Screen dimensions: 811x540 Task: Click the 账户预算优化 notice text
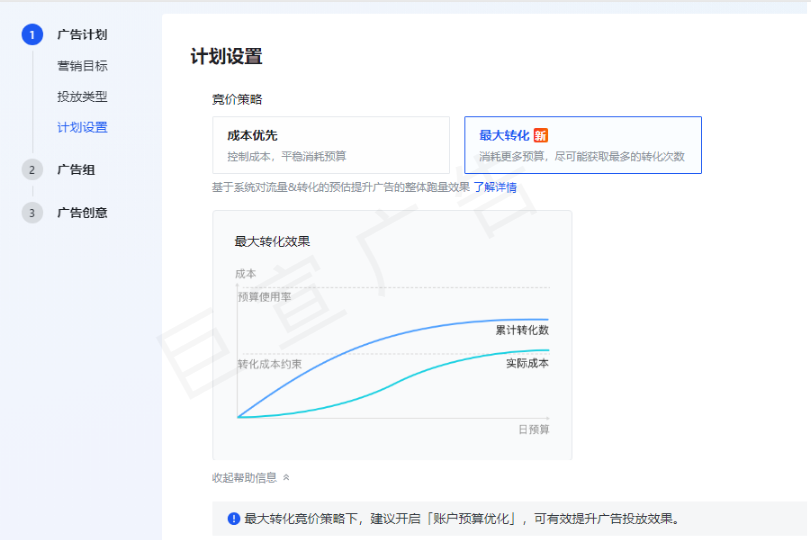click(x=473, y=518)
